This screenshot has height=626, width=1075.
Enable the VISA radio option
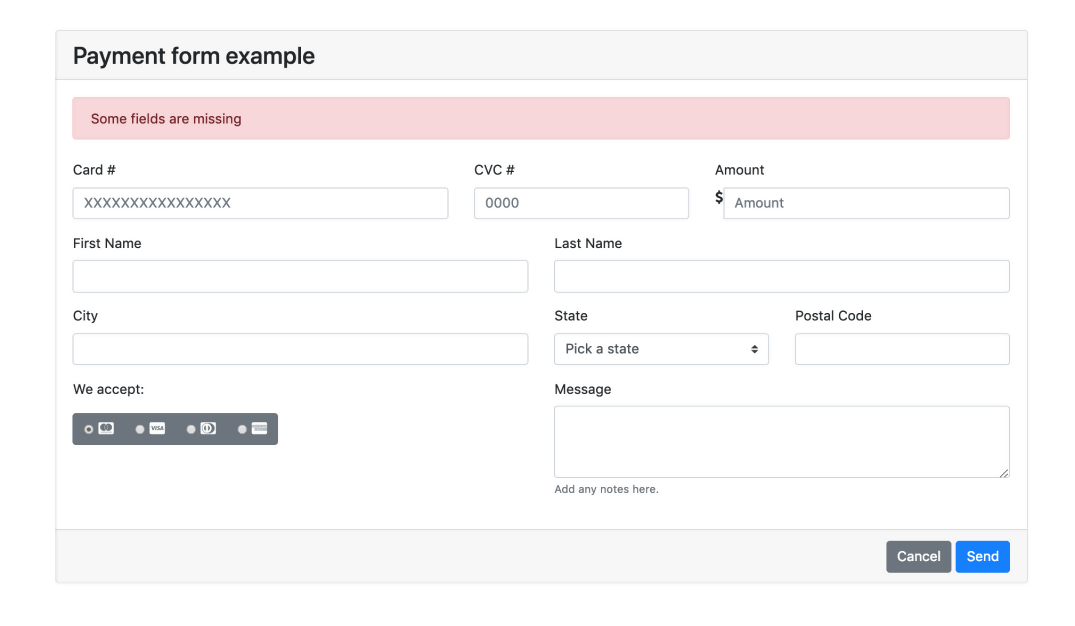click(x=140, y=428)
